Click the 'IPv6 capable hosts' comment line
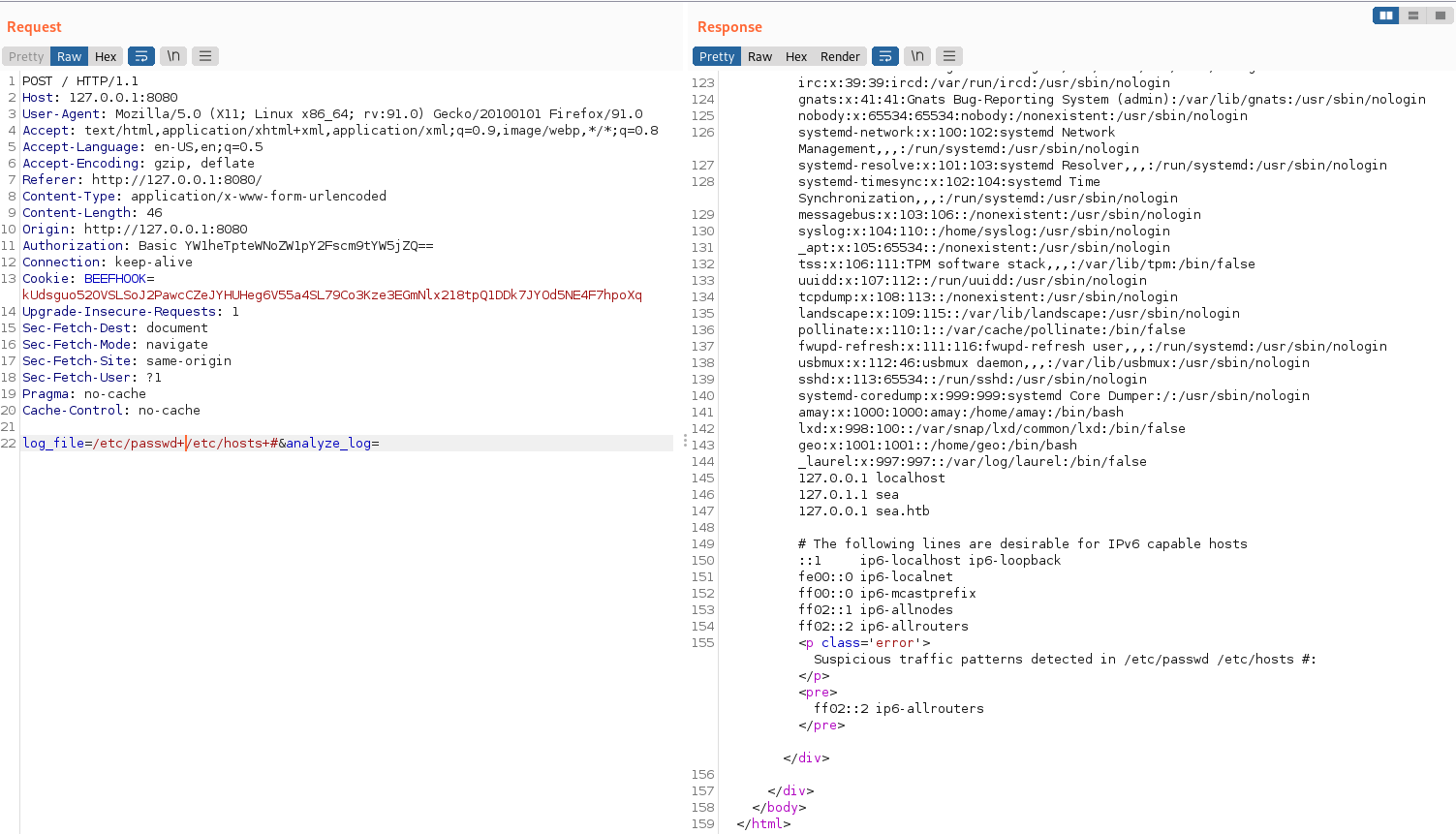Viewport: 1456px width, 834px height. pos(1023,543)
